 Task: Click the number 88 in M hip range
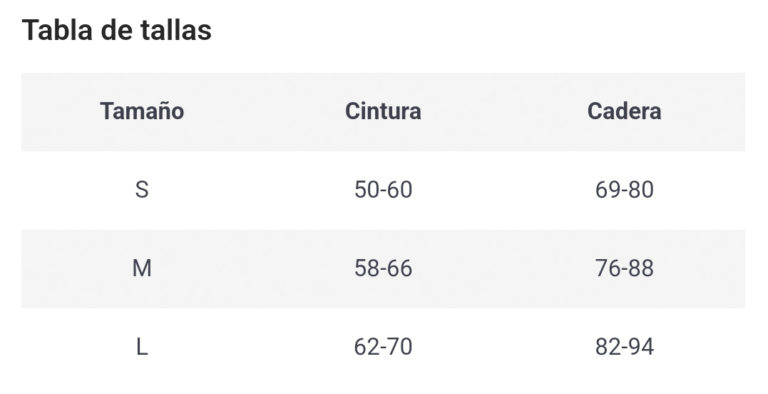click(641, 269)
